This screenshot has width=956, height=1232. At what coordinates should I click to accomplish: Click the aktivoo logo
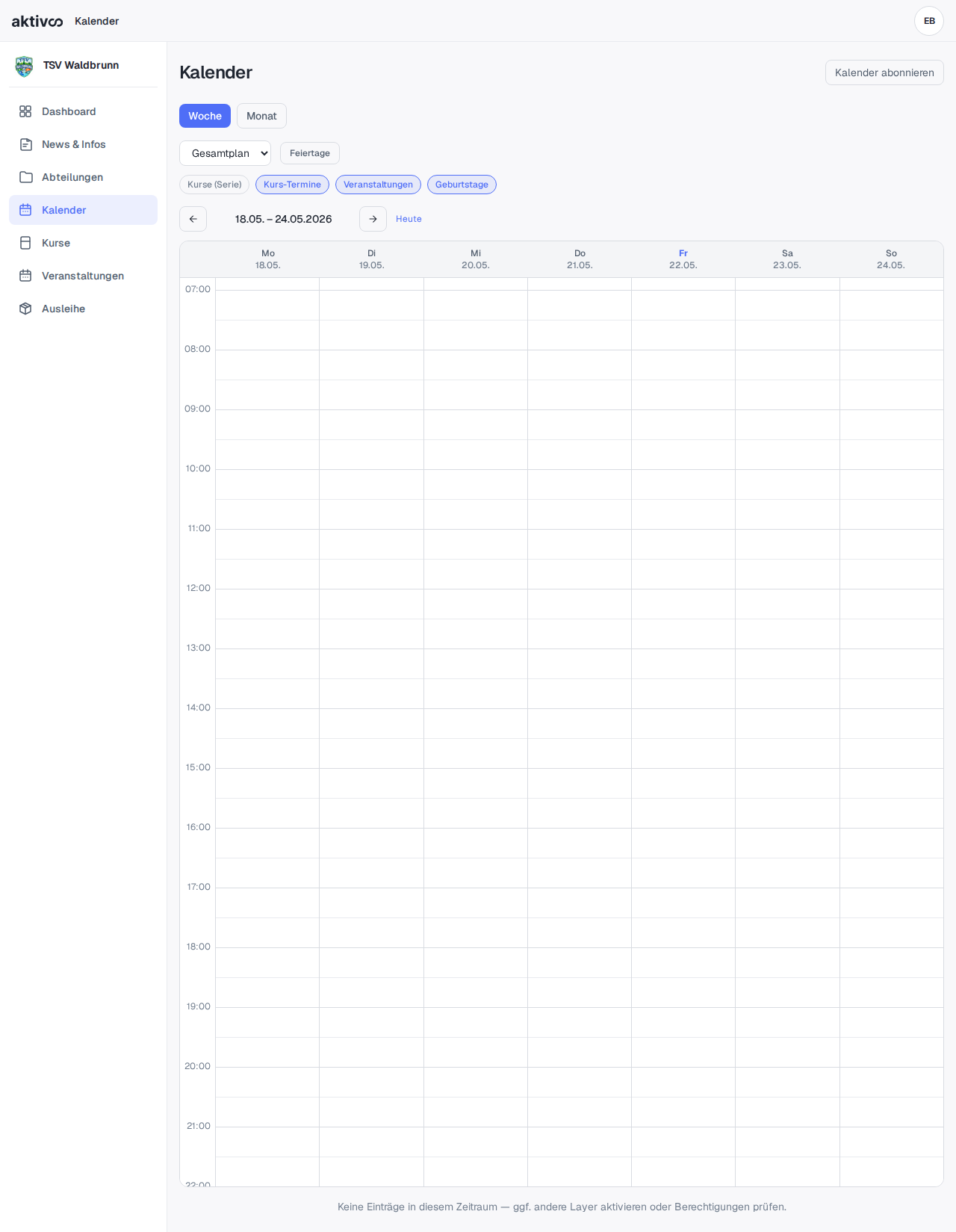tap(37, 21)
